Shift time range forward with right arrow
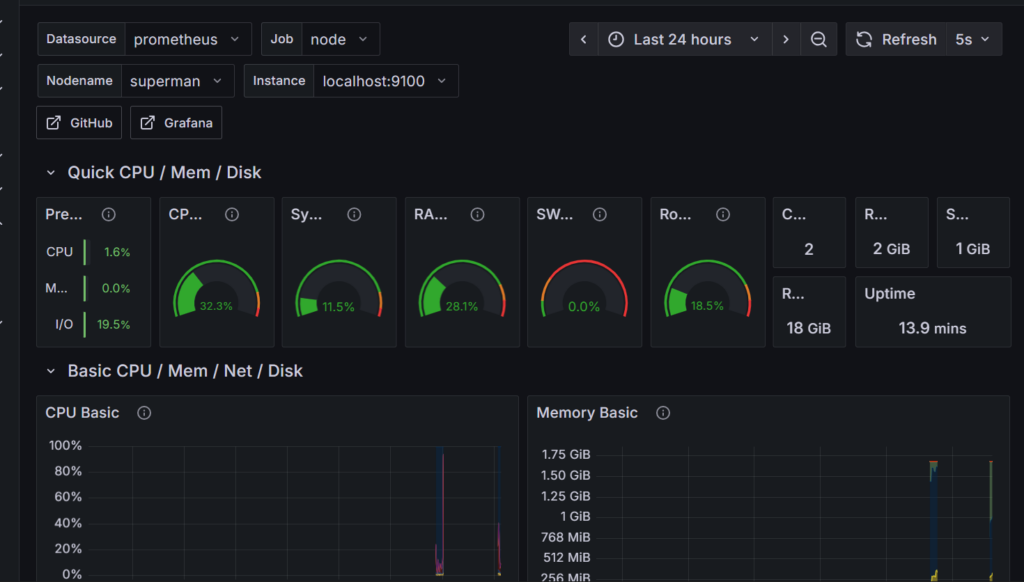 point(786,39)
